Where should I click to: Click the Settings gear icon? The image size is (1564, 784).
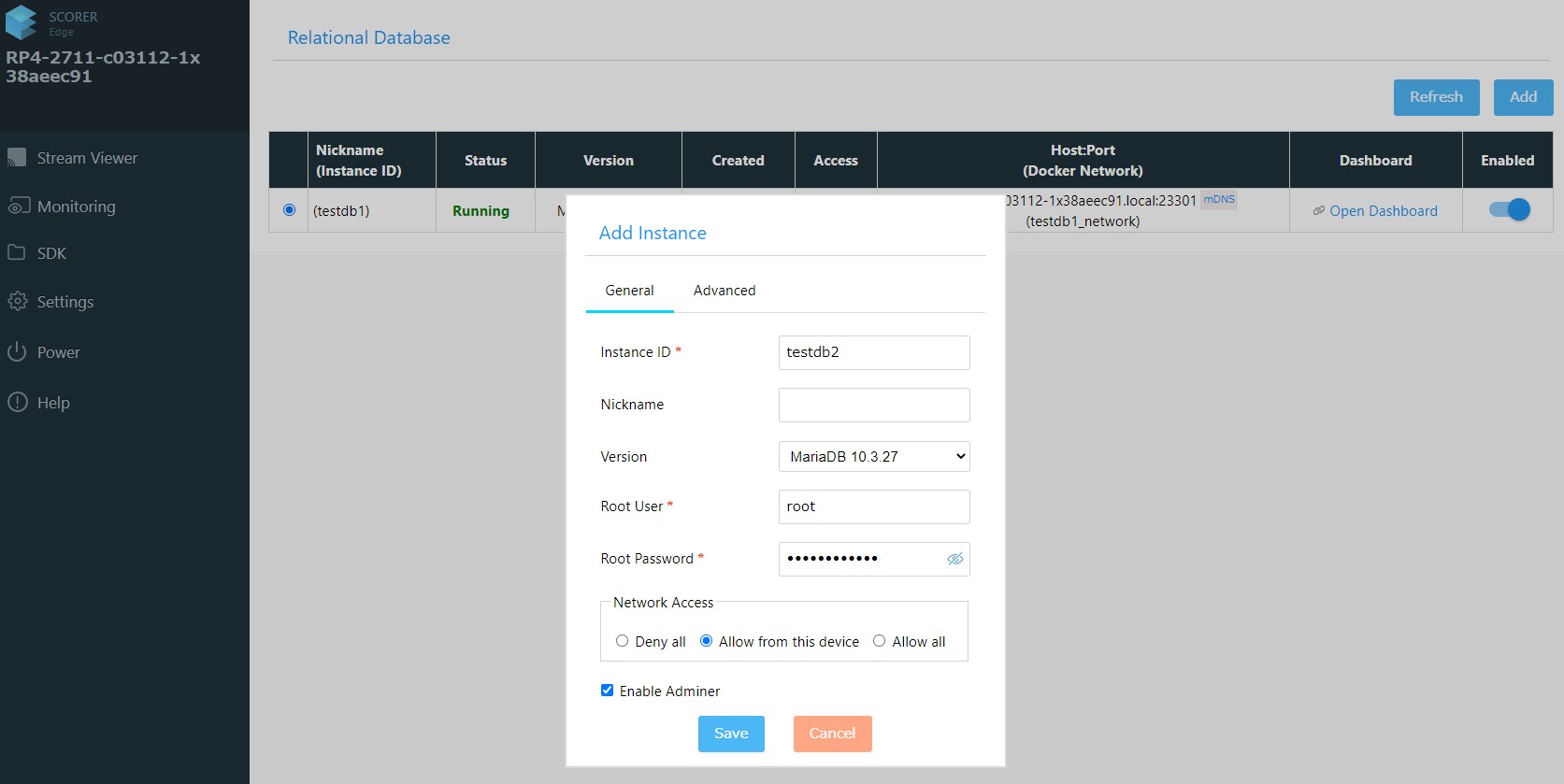click(18, 301)
